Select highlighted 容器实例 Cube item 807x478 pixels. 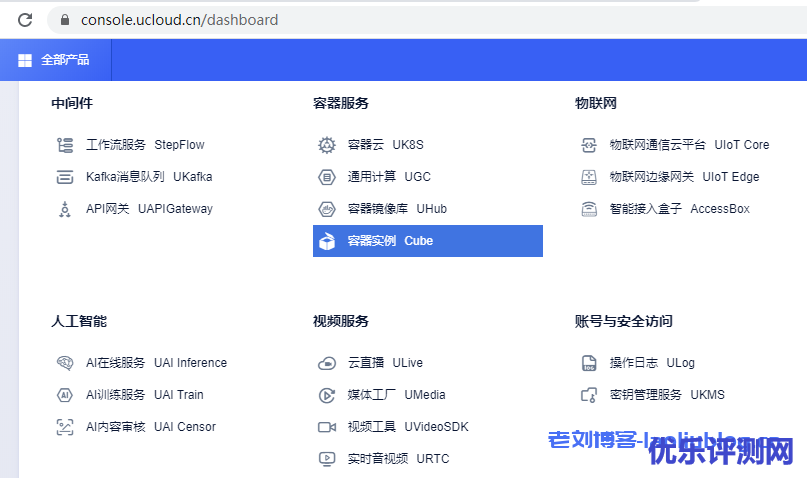click(428, 241)
